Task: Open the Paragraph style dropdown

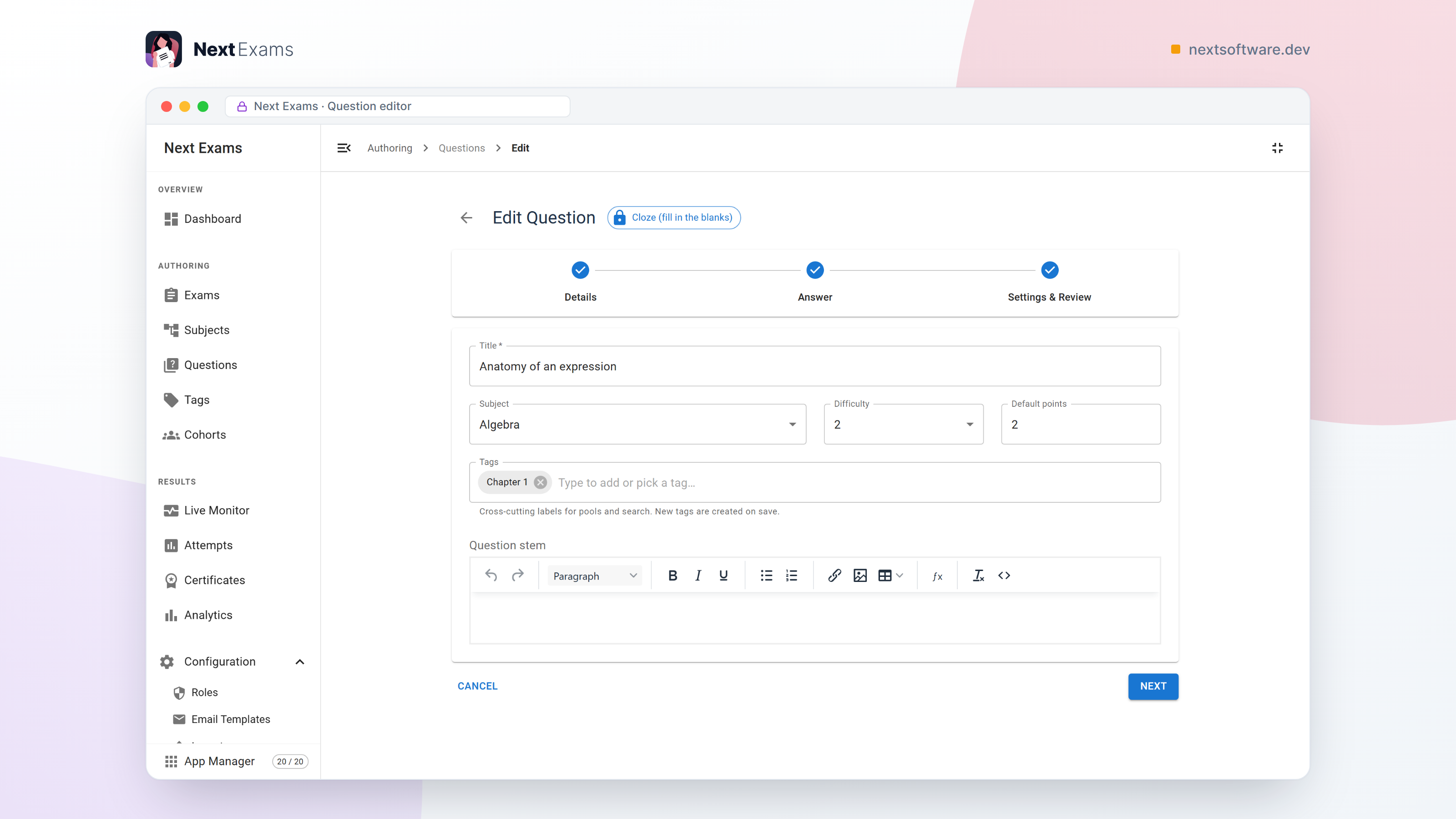Action: tap(594, 576)
